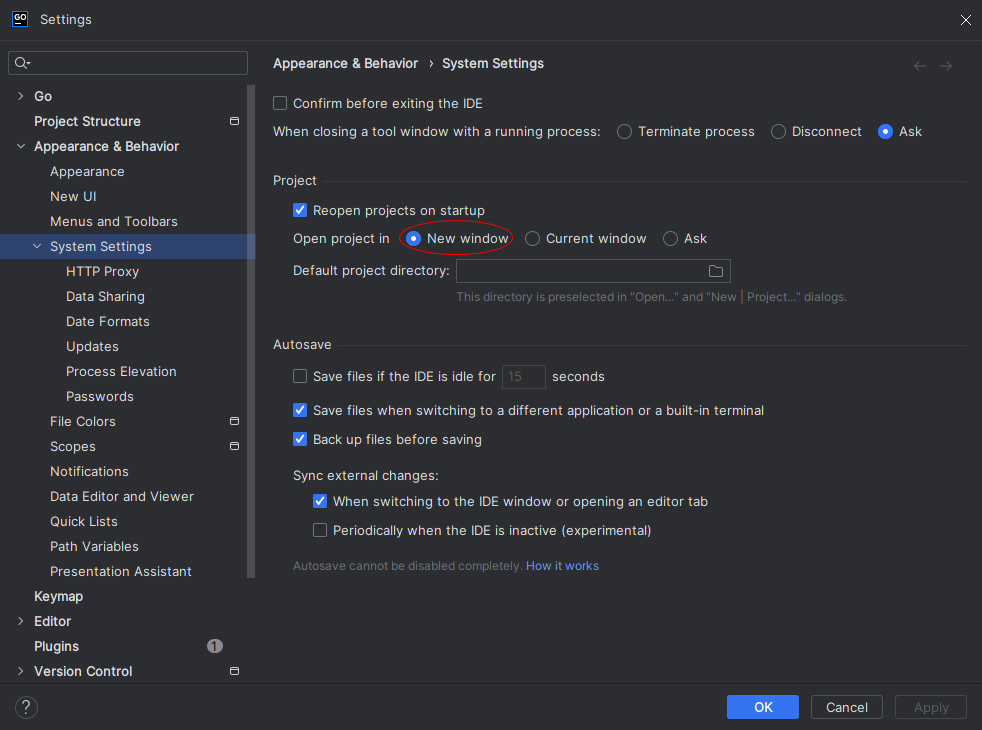Image resolution: width=982 pixels, height=730 pixels.
Task: Select Ask for Open project in
Action: [670, 239]
